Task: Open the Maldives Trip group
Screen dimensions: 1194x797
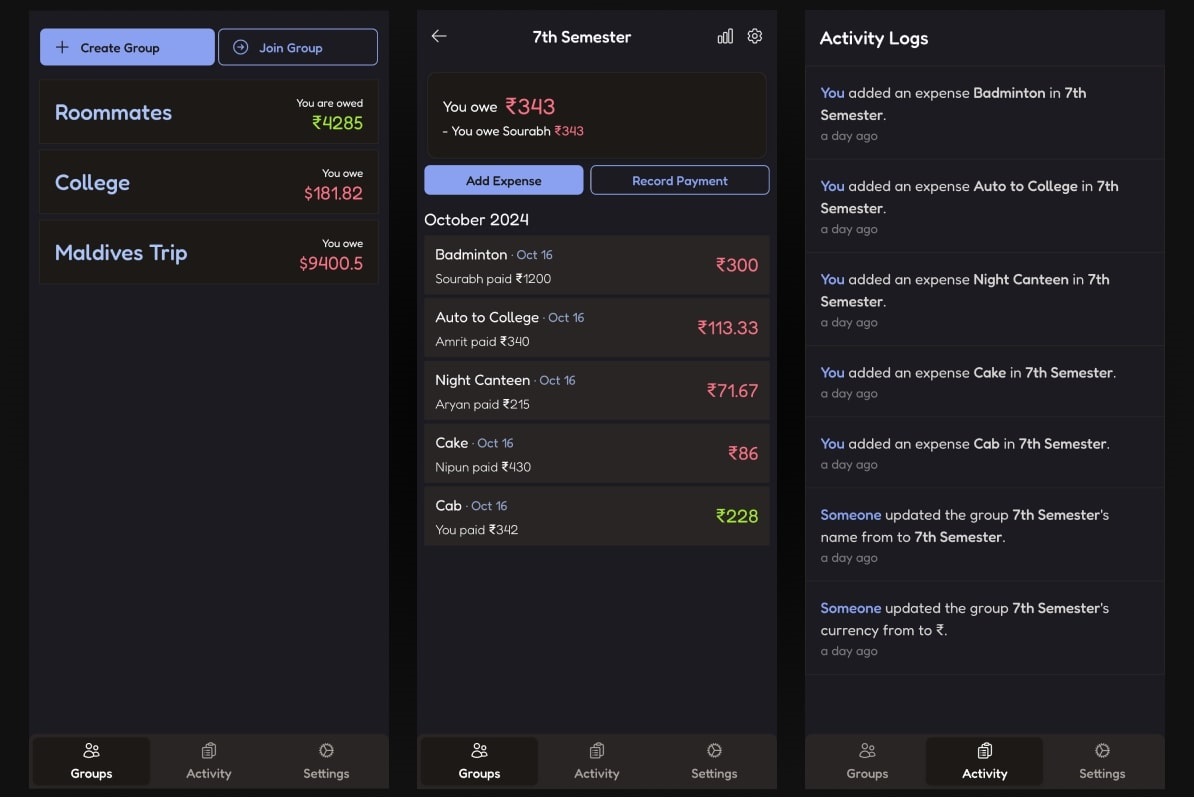Action: (x=208, y=253)
